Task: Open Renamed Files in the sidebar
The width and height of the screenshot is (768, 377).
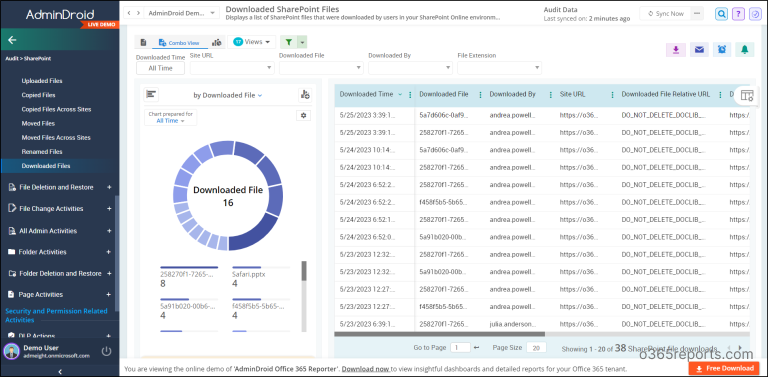Action: (x=42, y=152)
